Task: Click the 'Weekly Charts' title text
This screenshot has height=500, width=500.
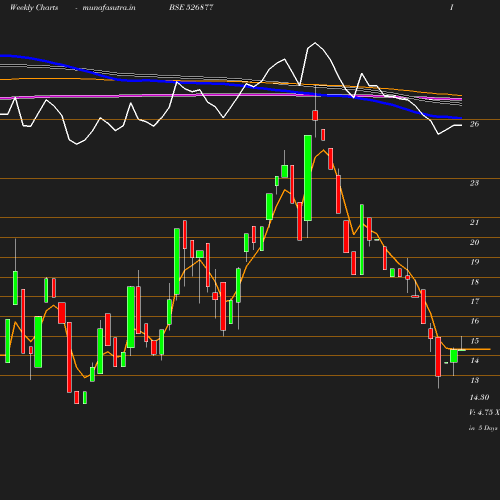Action: (x=34, y=7)
